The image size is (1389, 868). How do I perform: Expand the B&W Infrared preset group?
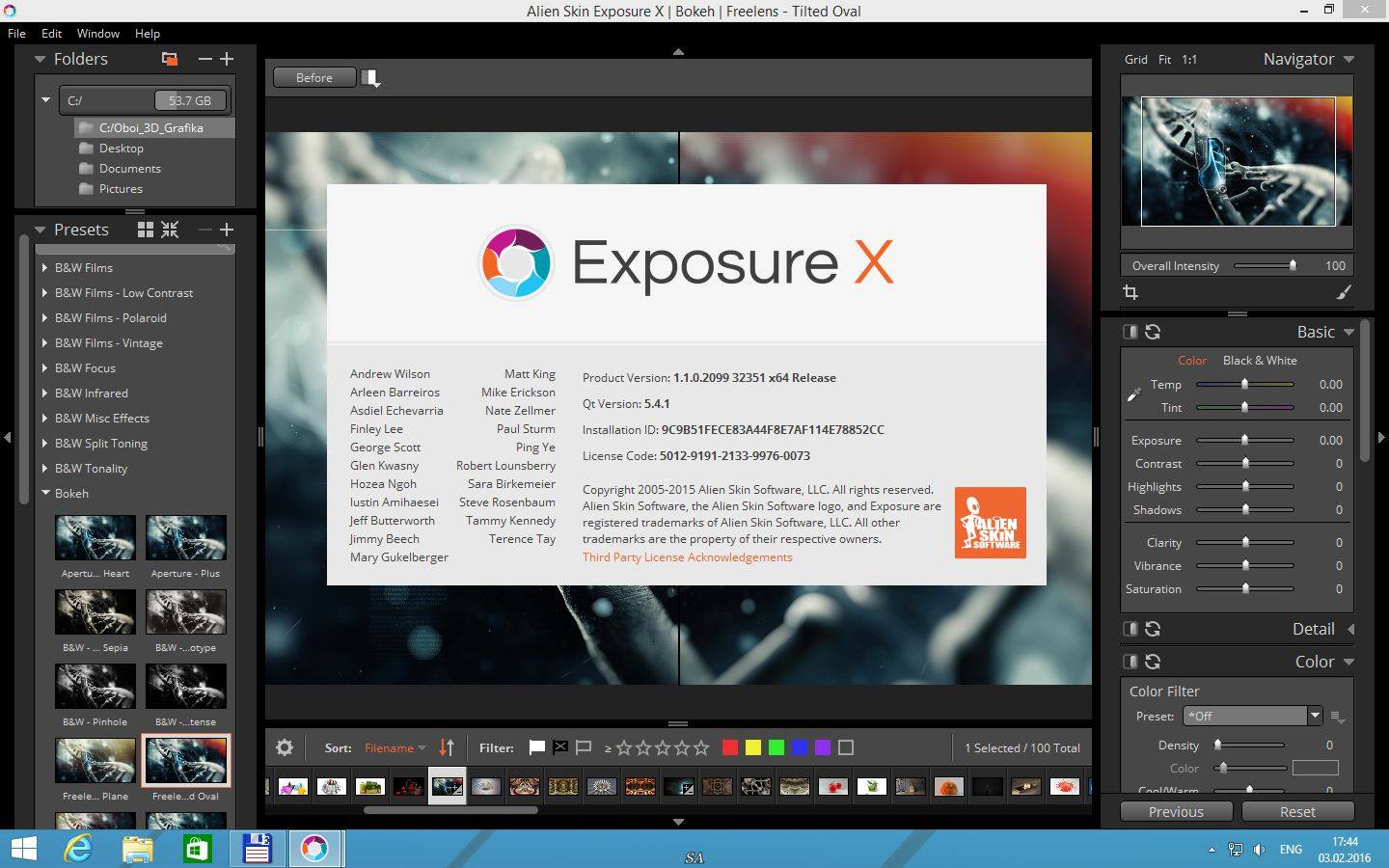tap(44, 393)
